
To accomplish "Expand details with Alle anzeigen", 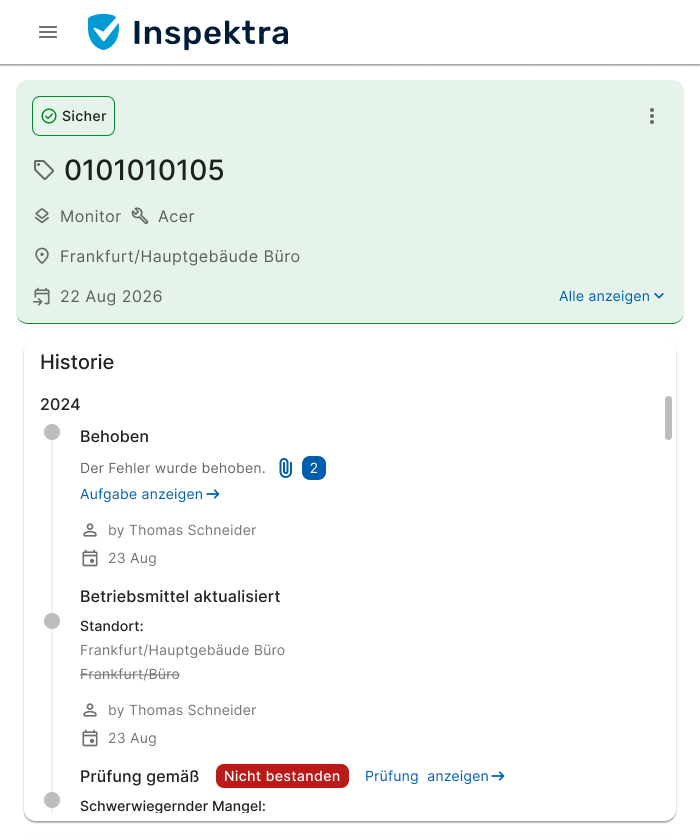I will pos(611,296).
